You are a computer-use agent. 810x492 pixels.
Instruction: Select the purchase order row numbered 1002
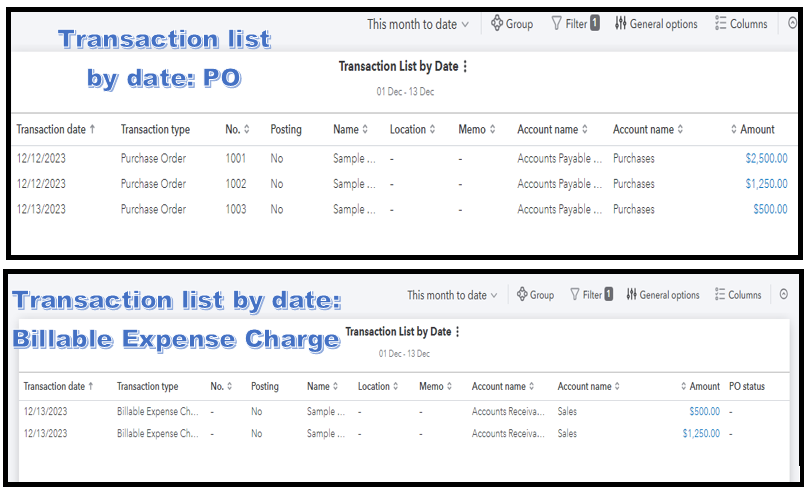click(236, 184)
